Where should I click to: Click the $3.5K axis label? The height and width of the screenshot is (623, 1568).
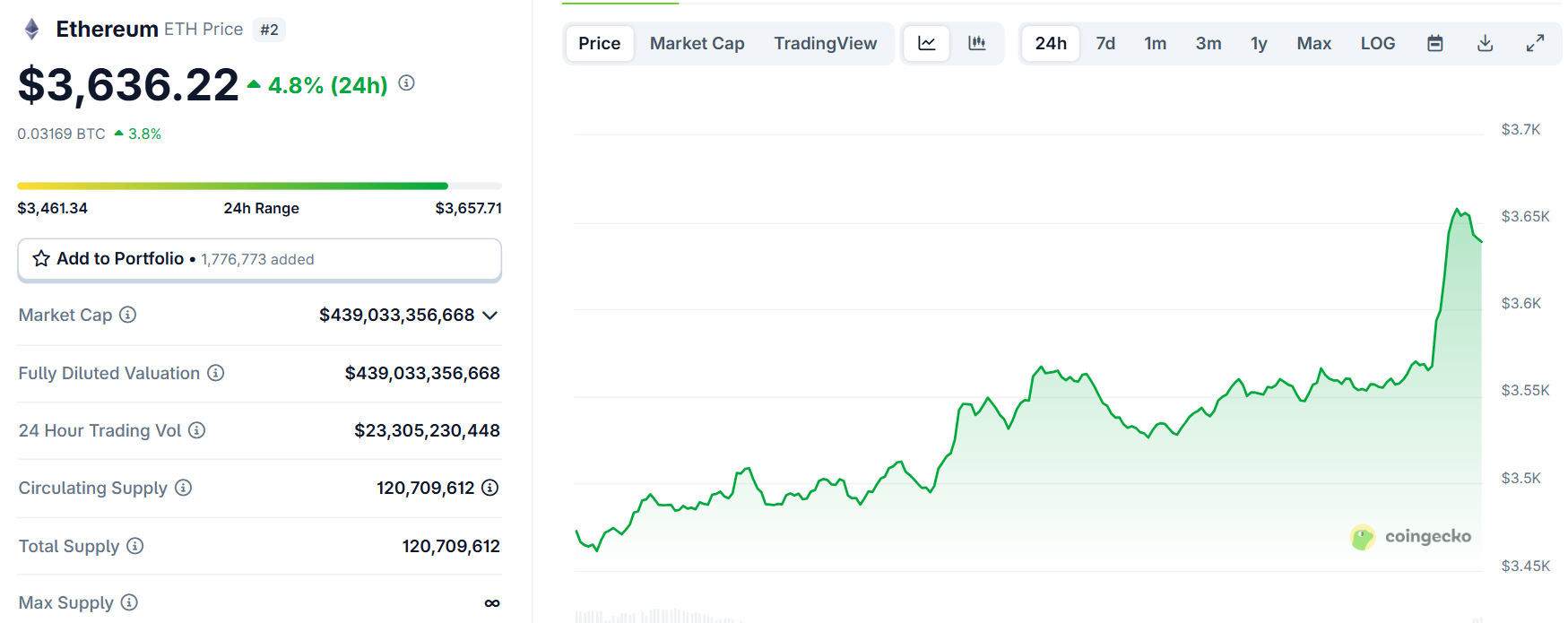(x=1521, y=478)
